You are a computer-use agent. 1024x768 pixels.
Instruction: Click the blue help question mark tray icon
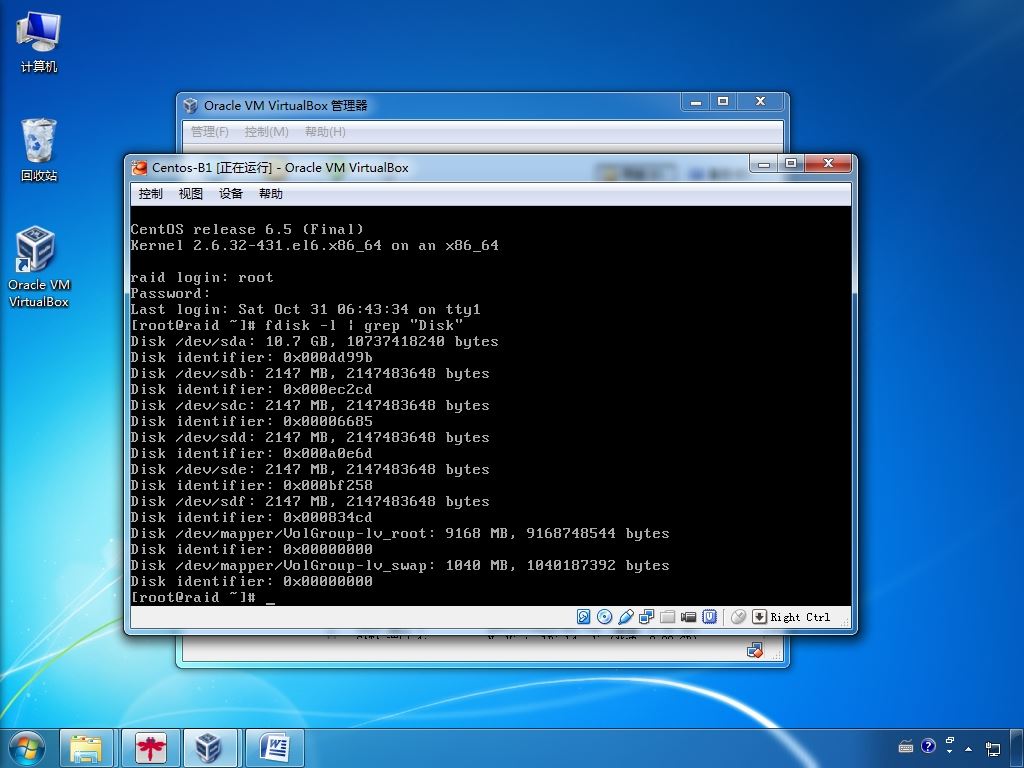tap(928, 746)
